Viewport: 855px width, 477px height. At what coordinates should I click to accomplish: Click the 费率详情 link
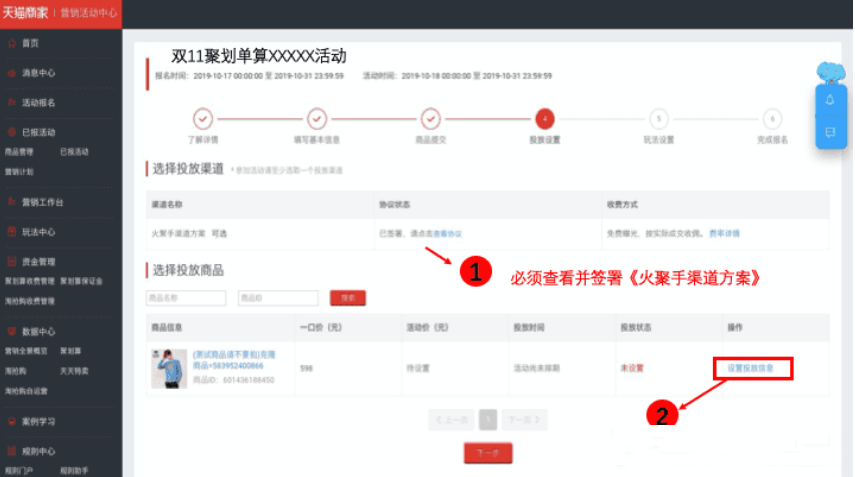(724, 233)
